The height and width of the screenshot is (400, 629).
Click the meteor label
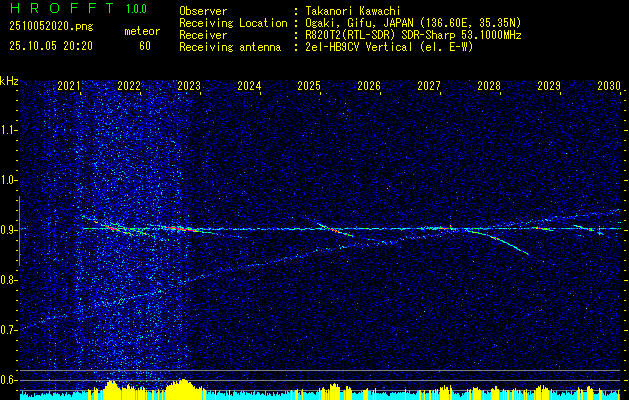(142, 31)
